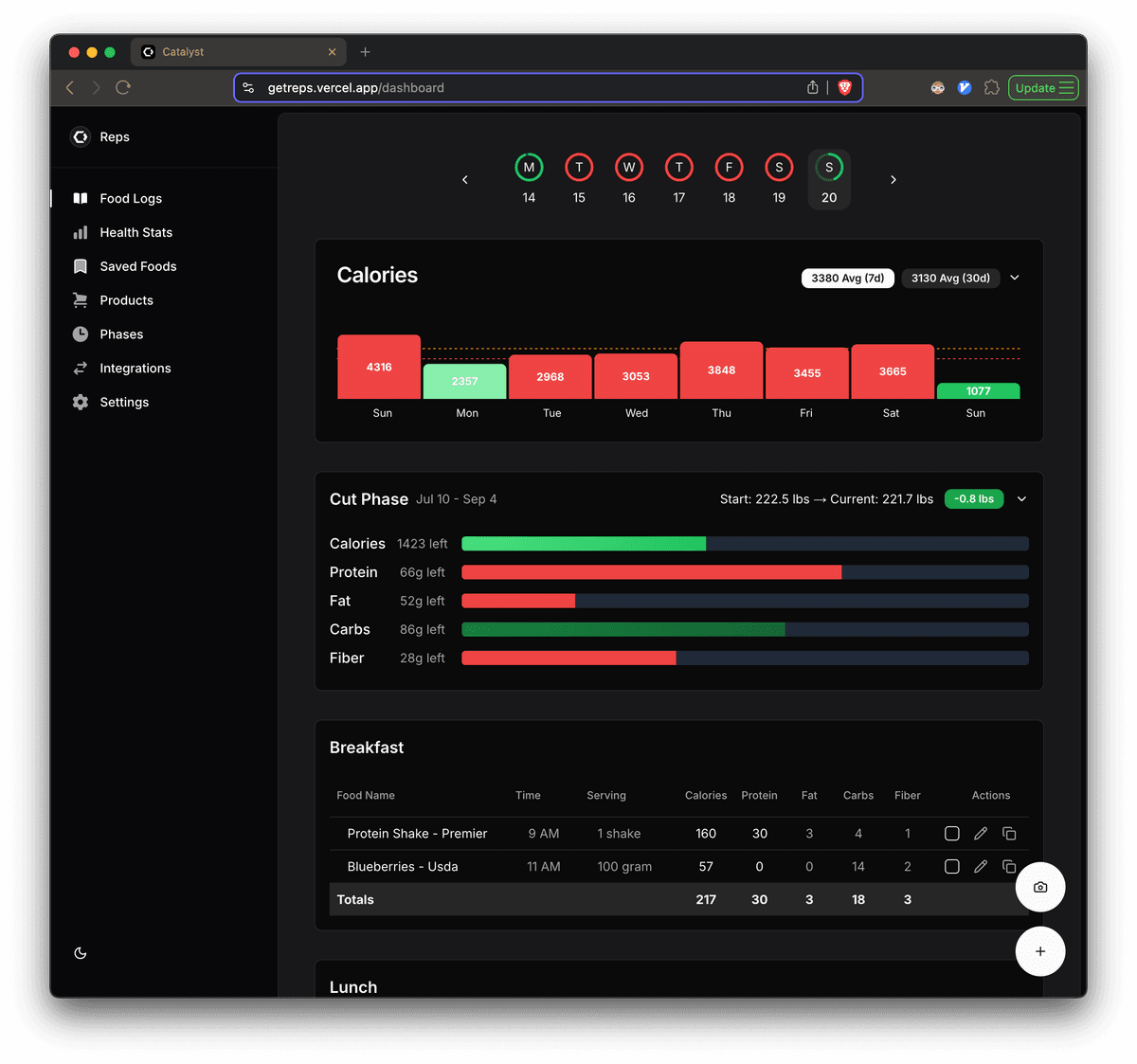Click the browser Update button
The image size is (1137, 1064).
click(x=1042, y=88)
